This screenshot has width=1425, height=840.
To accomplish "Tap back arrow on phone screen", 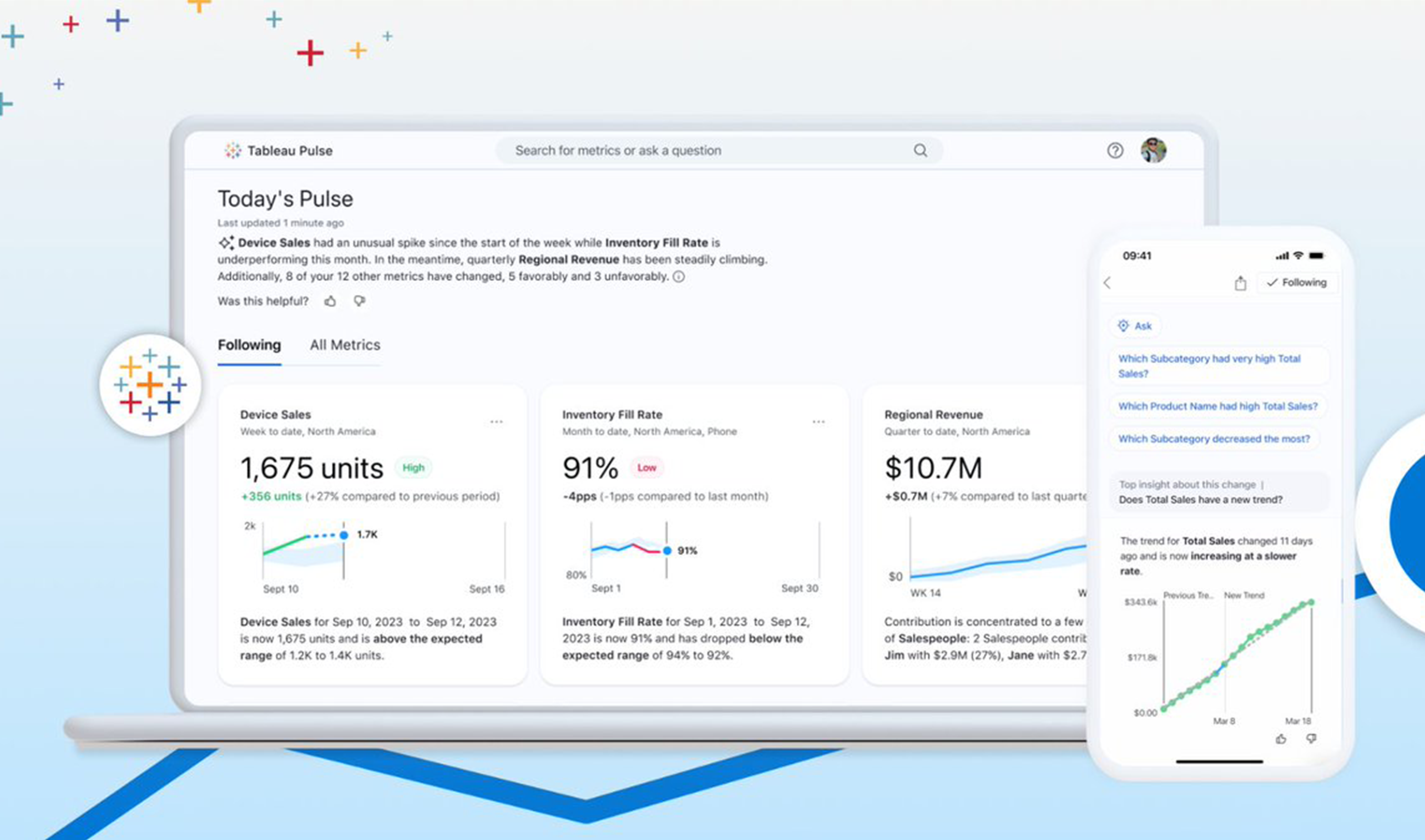I will 1108,283.
